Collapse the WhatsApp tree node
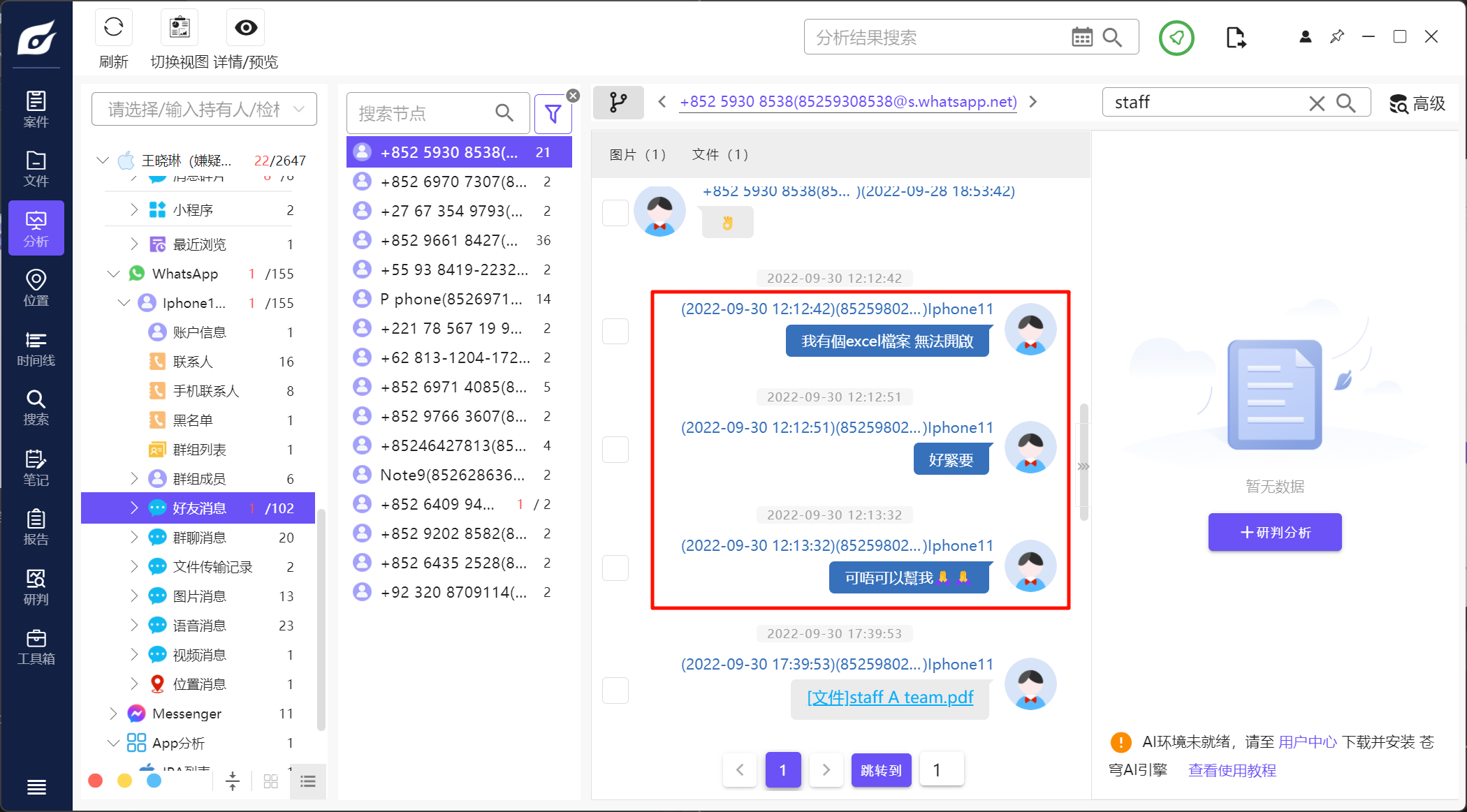The image size is (1467, 812). (113, 274)
